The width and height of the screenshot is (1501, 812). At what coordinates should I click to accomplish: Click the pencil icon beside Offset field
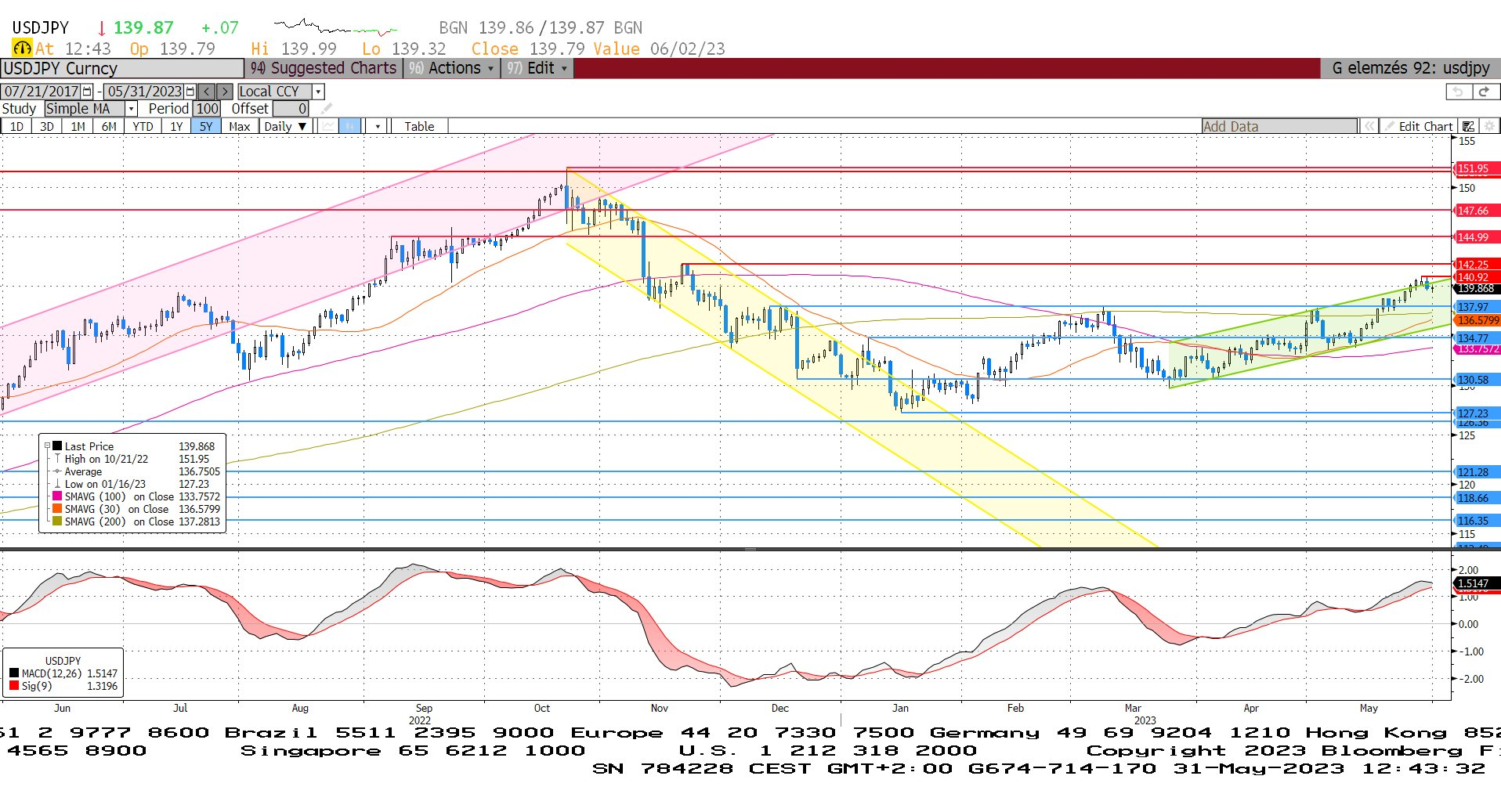327,109
